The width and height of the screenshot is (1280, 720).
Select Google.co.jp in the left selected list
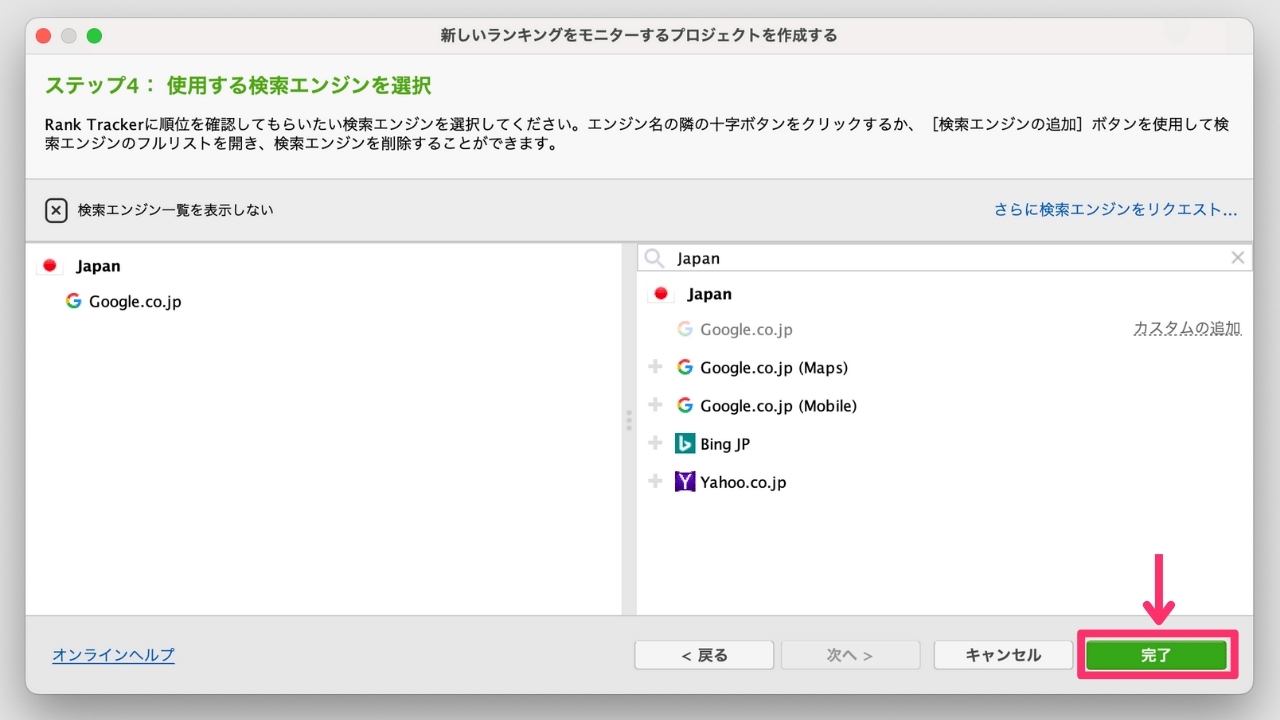coord(135,301)
